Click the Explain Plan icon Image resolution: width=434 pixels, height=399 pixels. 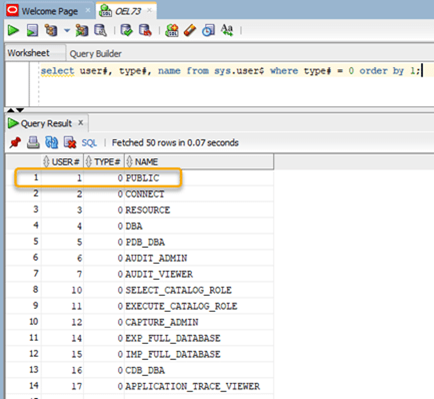(x=51, y=30)
